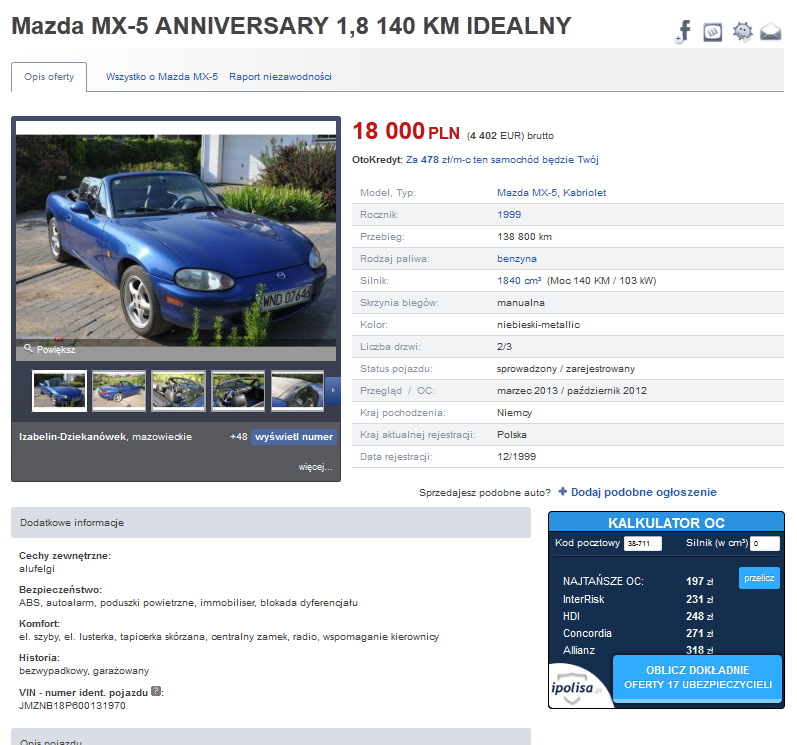Screen dimensions: 797x745
Task: Click the 18 000 PLN price
Action: [406, 131]
